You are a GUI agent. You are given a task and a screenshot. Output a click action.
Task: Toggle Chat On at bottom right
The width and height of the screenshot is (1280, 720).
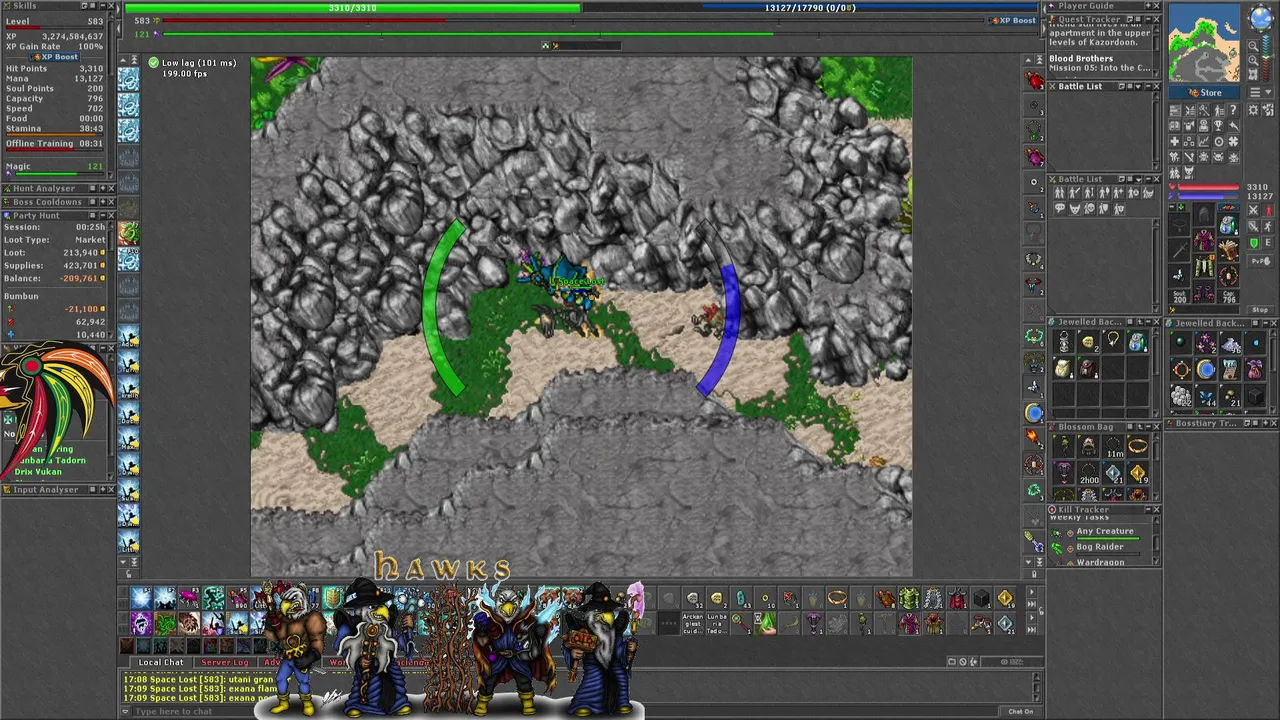(x=1021, y=711)
